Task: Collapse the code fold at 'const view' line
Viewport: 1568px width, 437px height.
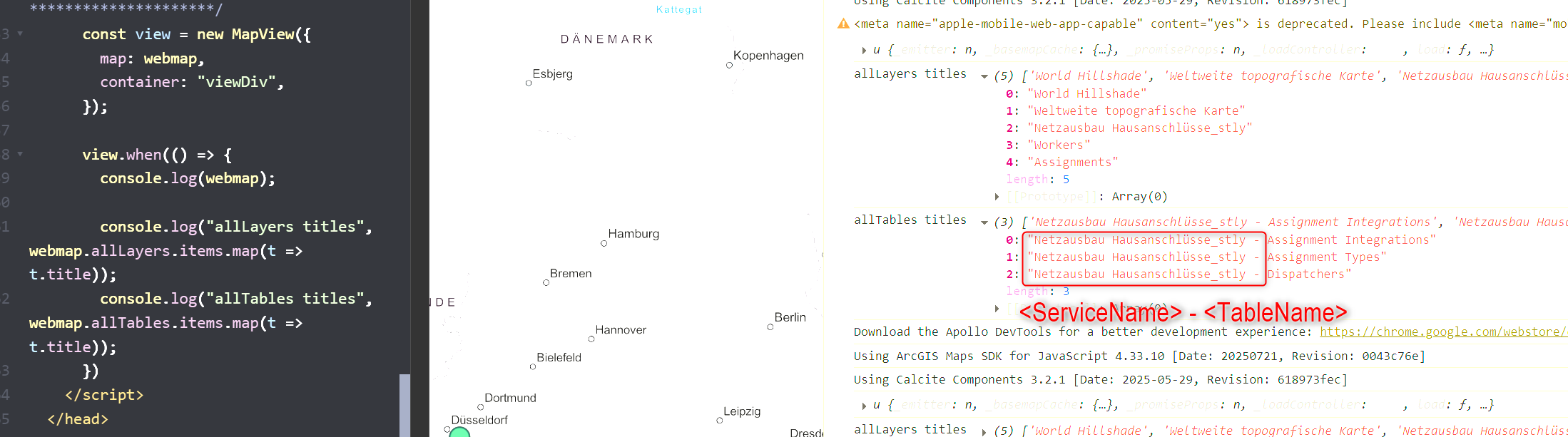Action: [x=20, y=34]
